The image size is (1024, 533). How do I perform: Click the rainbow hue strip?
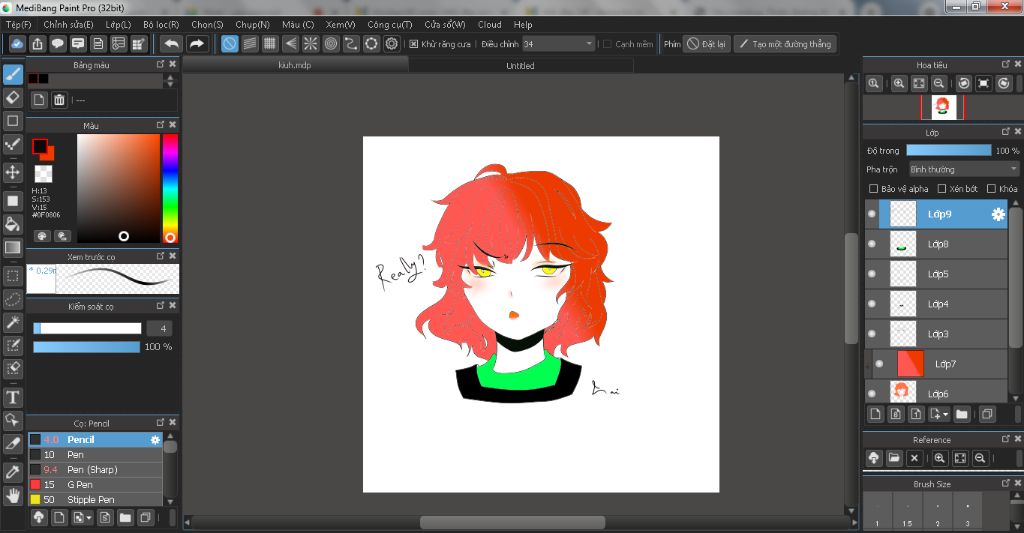[x=170, y=188]
